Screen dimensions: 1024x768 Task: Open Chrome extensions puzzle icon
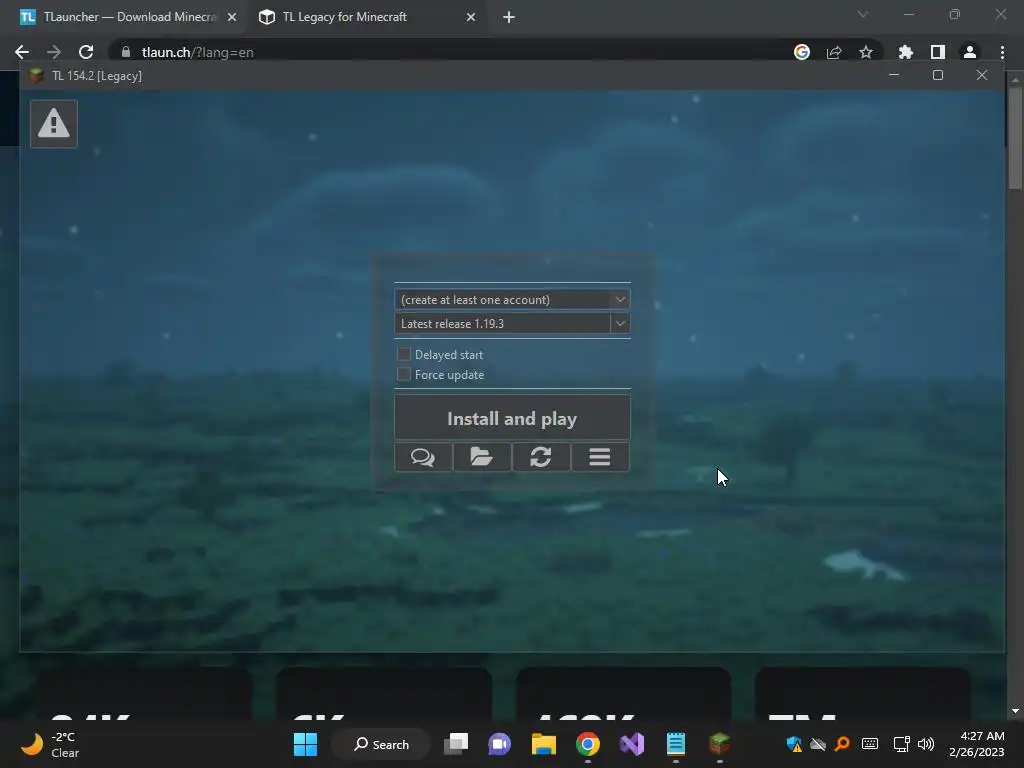point(906,52)
